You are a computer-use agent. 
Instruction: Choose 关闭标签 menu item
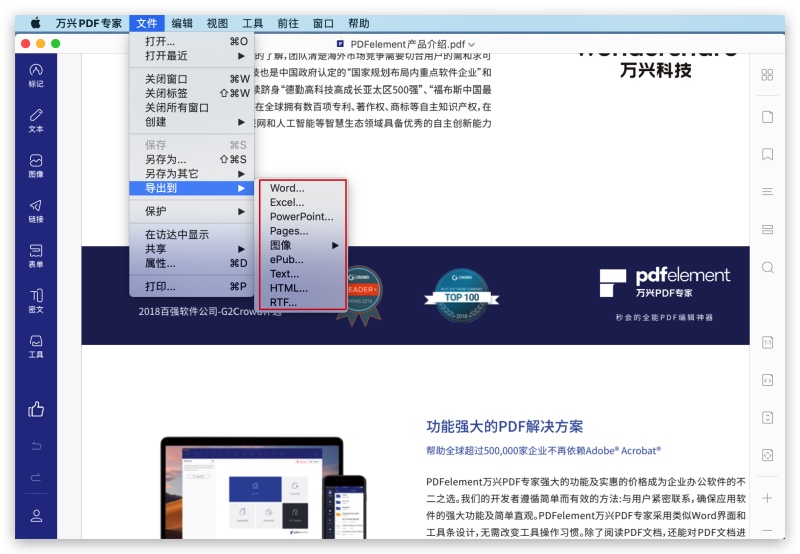point(192,93)
